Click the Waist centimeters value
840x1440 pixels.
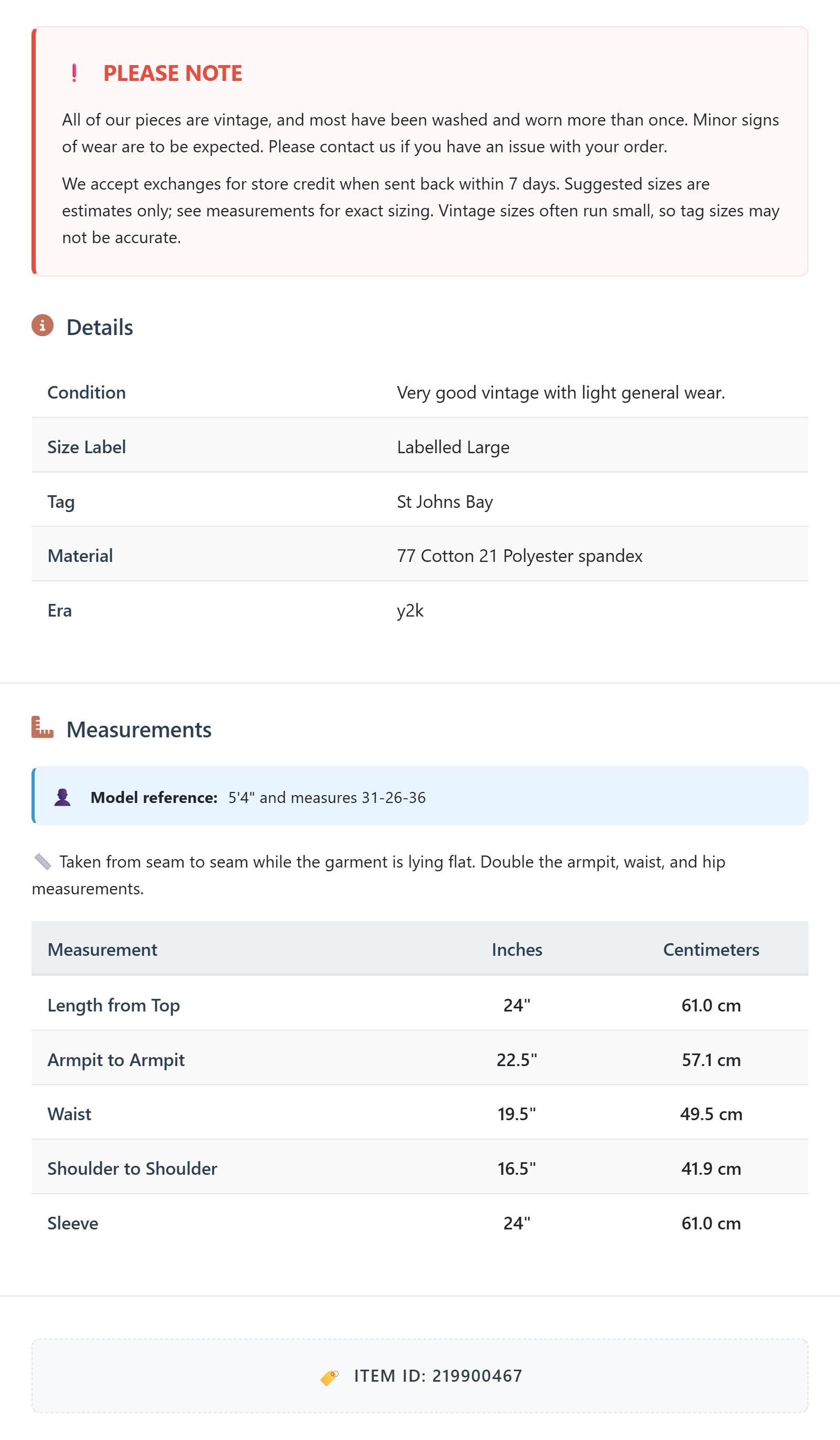[x=711, y=1114]
